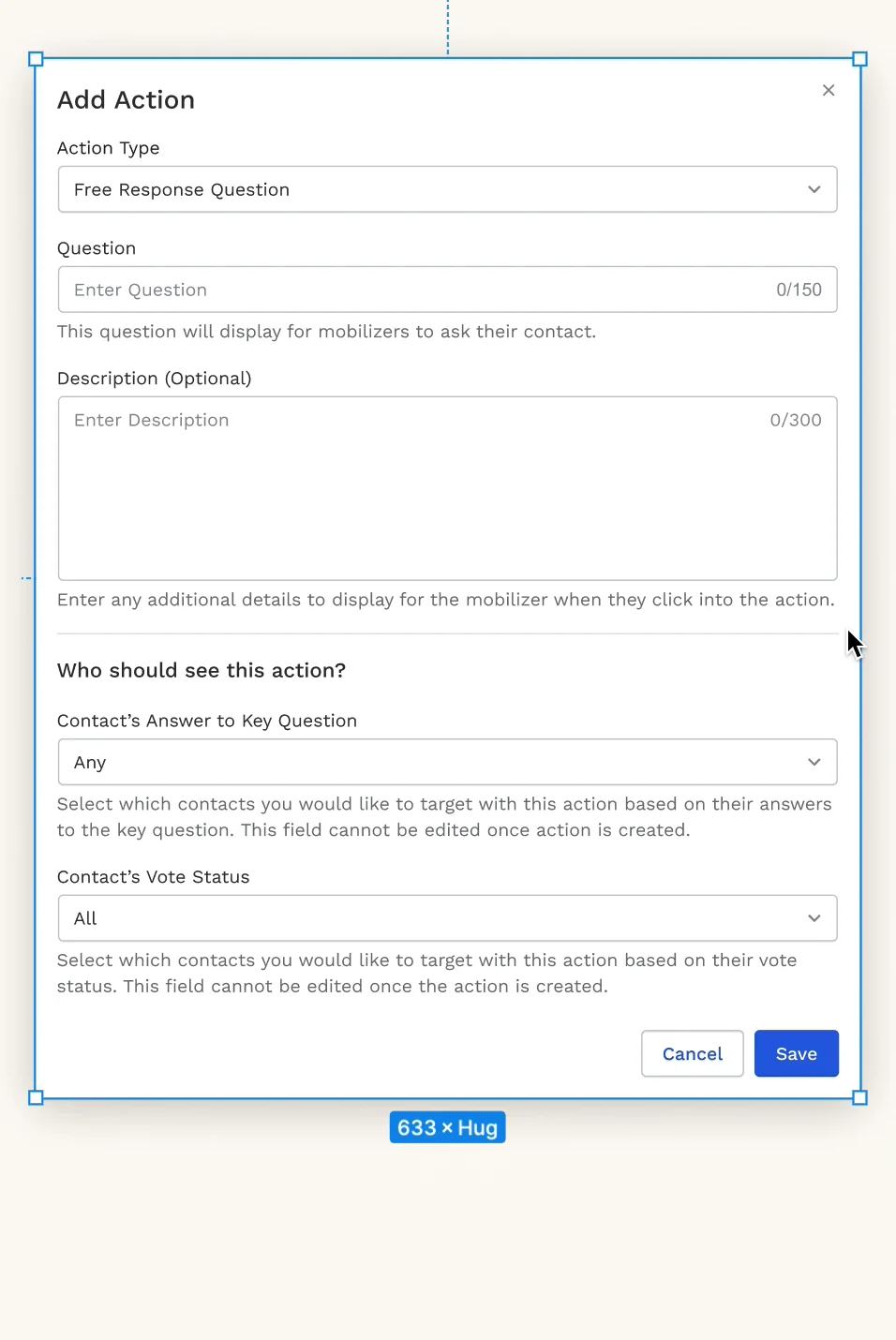The height and width of the screenshot is (1340, 896).
Task: Click the bottom-right selection handle of frame
Action: tap(859, 1097)
